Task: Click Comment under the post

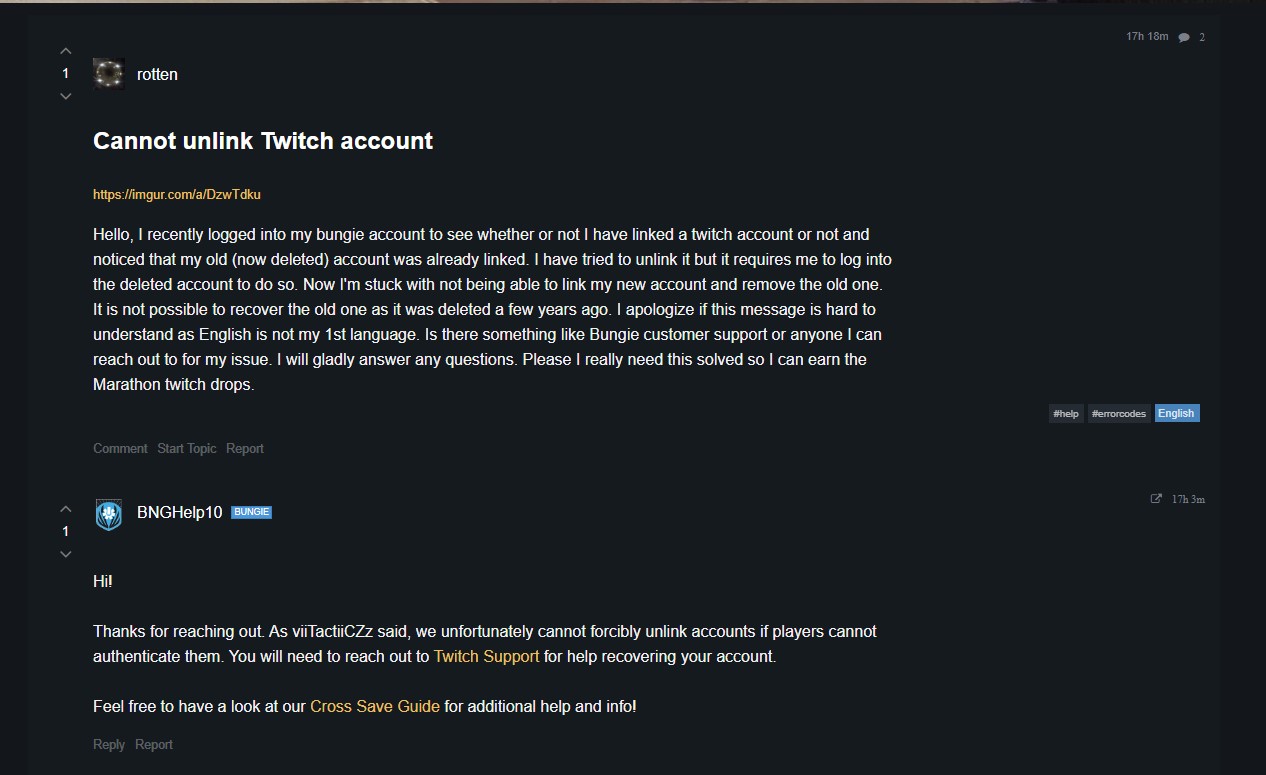Action: (x=120, y=449)
